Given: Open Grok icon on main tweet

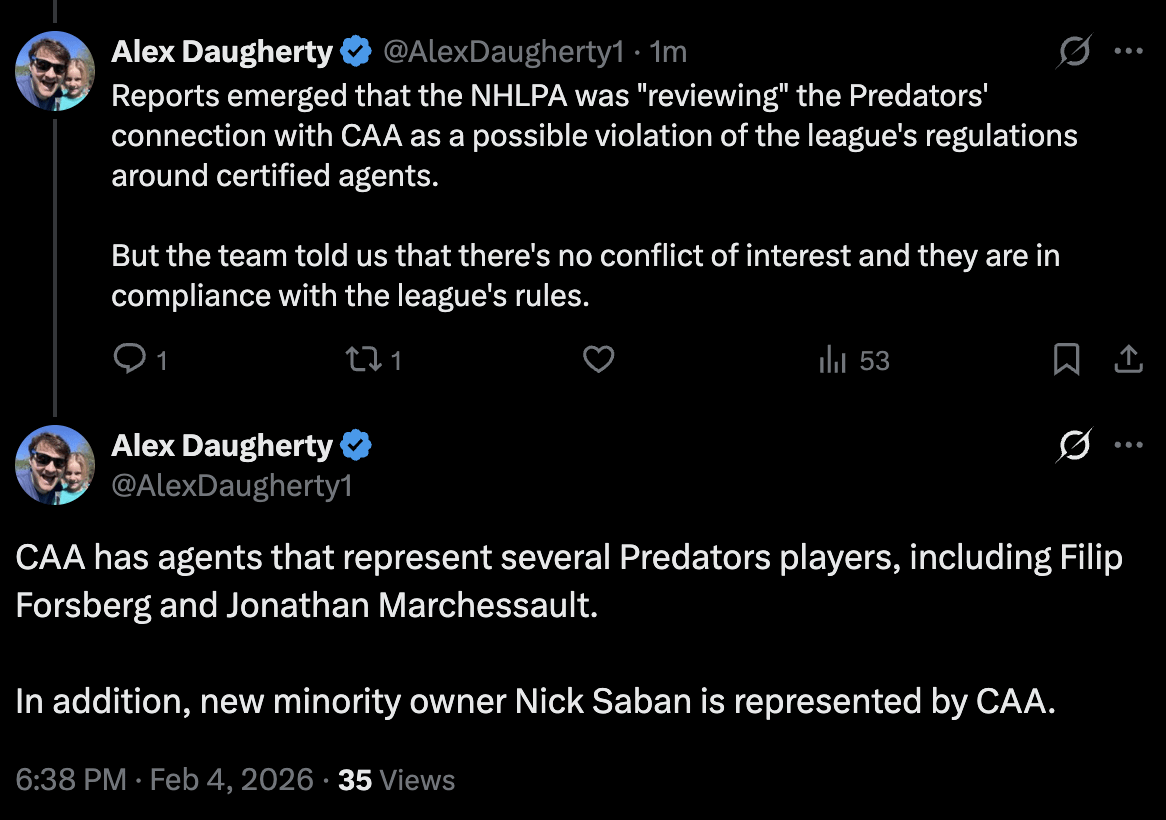Looking at the screenshot, I should [x=1073, y=446].
